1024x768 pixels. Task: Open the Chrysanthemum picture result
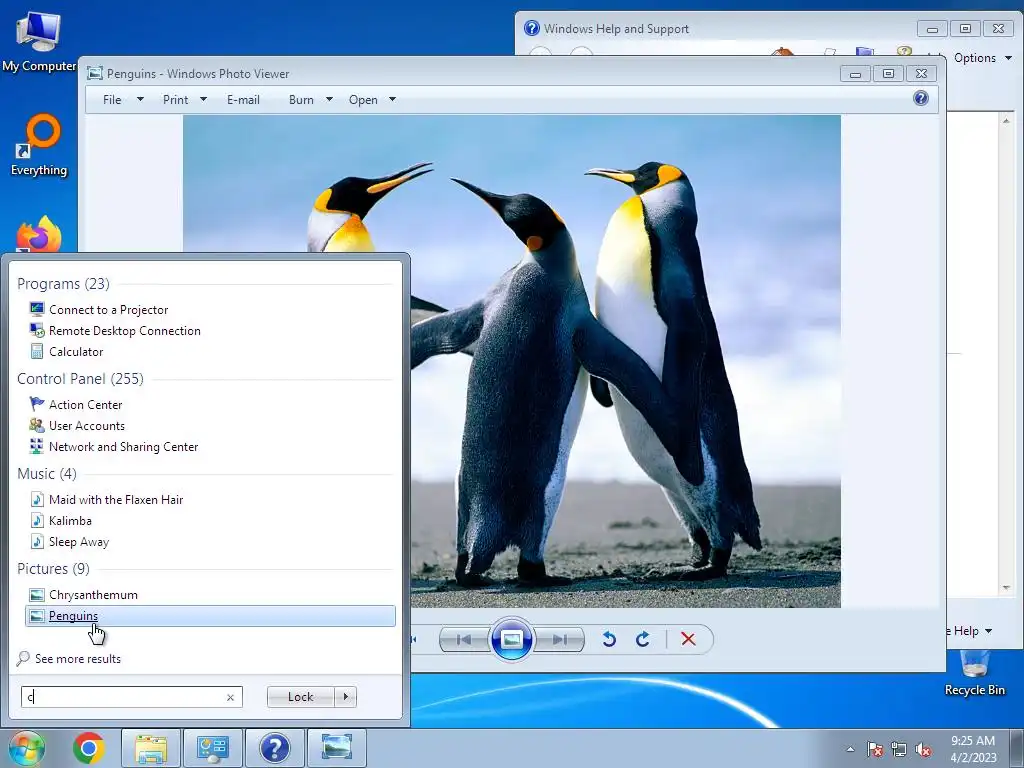(x=210, y=594)
